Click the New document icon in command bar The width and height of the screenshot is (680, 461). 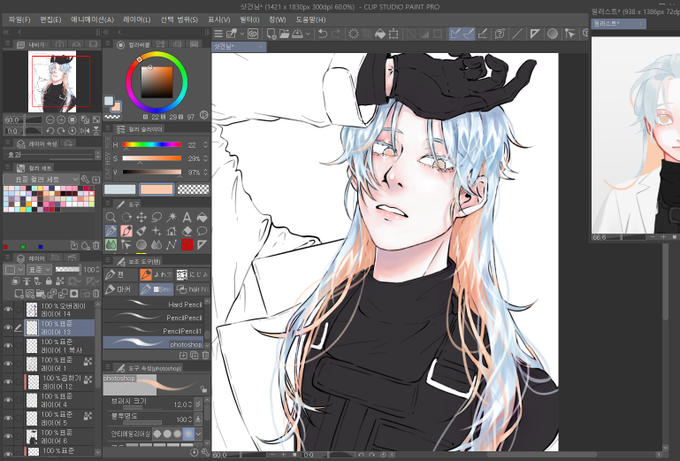coord(271,33)
